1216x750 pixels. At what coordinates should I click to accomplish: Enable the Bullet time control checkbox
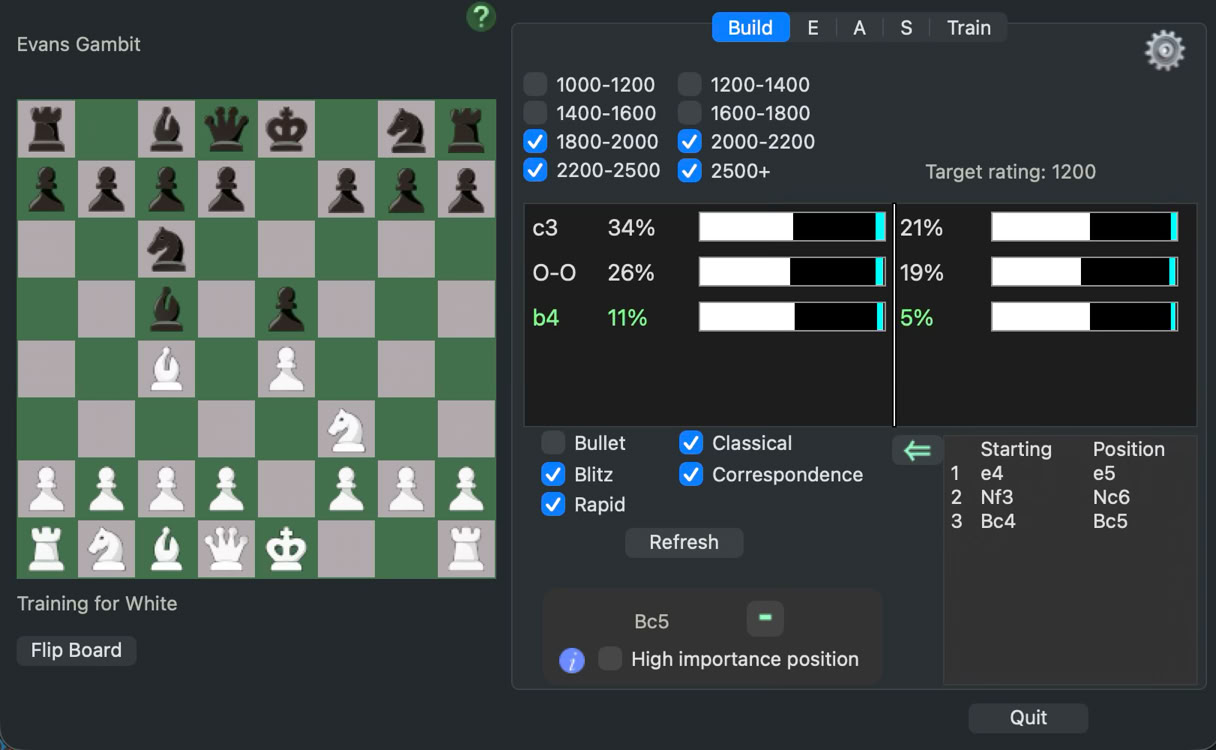pyautogui.click(x=553, y=443)
